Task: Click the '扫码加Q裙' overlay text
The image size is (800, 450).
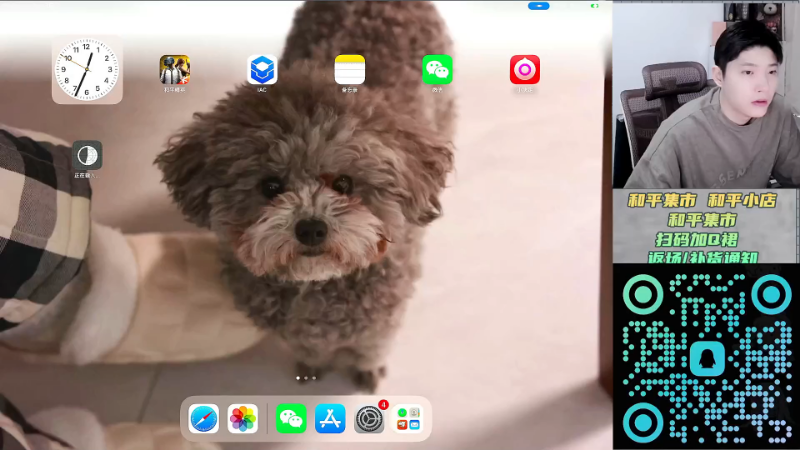Action: click(697, 240)
